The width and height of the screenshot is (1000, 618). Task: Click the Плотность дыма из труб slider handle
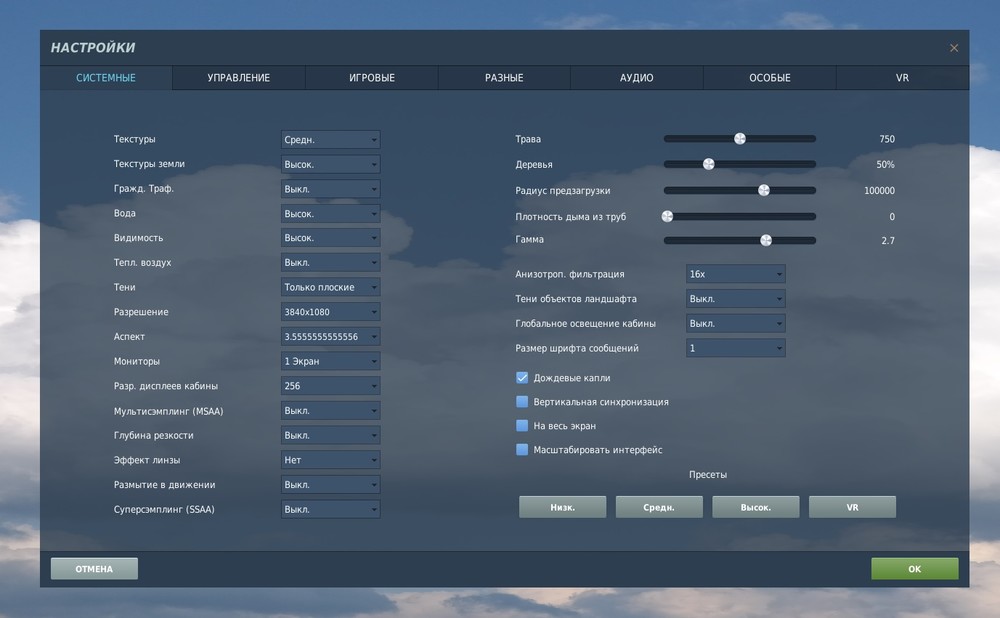pyautogui.click(x=667, y=216)
